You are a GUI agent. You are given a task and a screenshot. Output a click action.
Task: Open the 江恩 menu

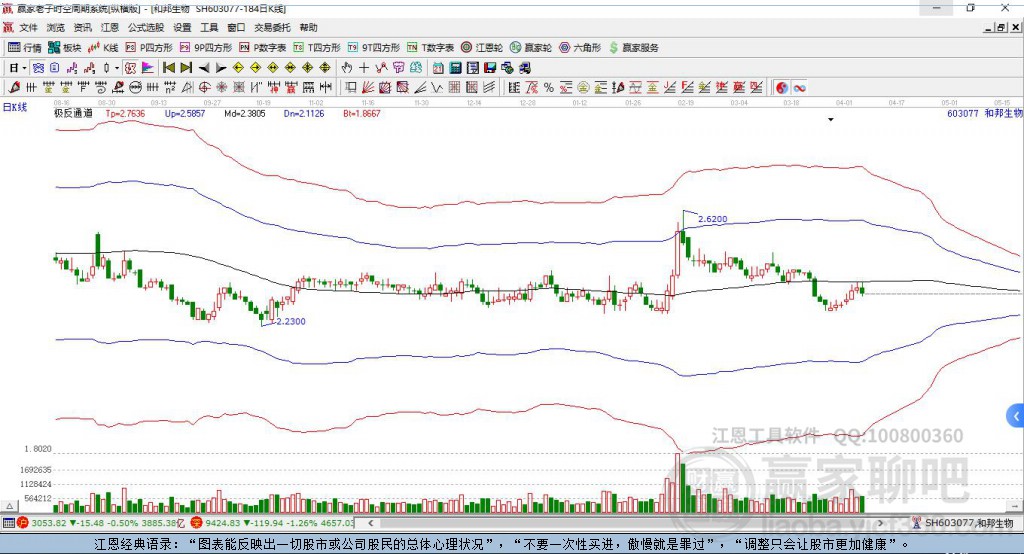click(110, 27)
